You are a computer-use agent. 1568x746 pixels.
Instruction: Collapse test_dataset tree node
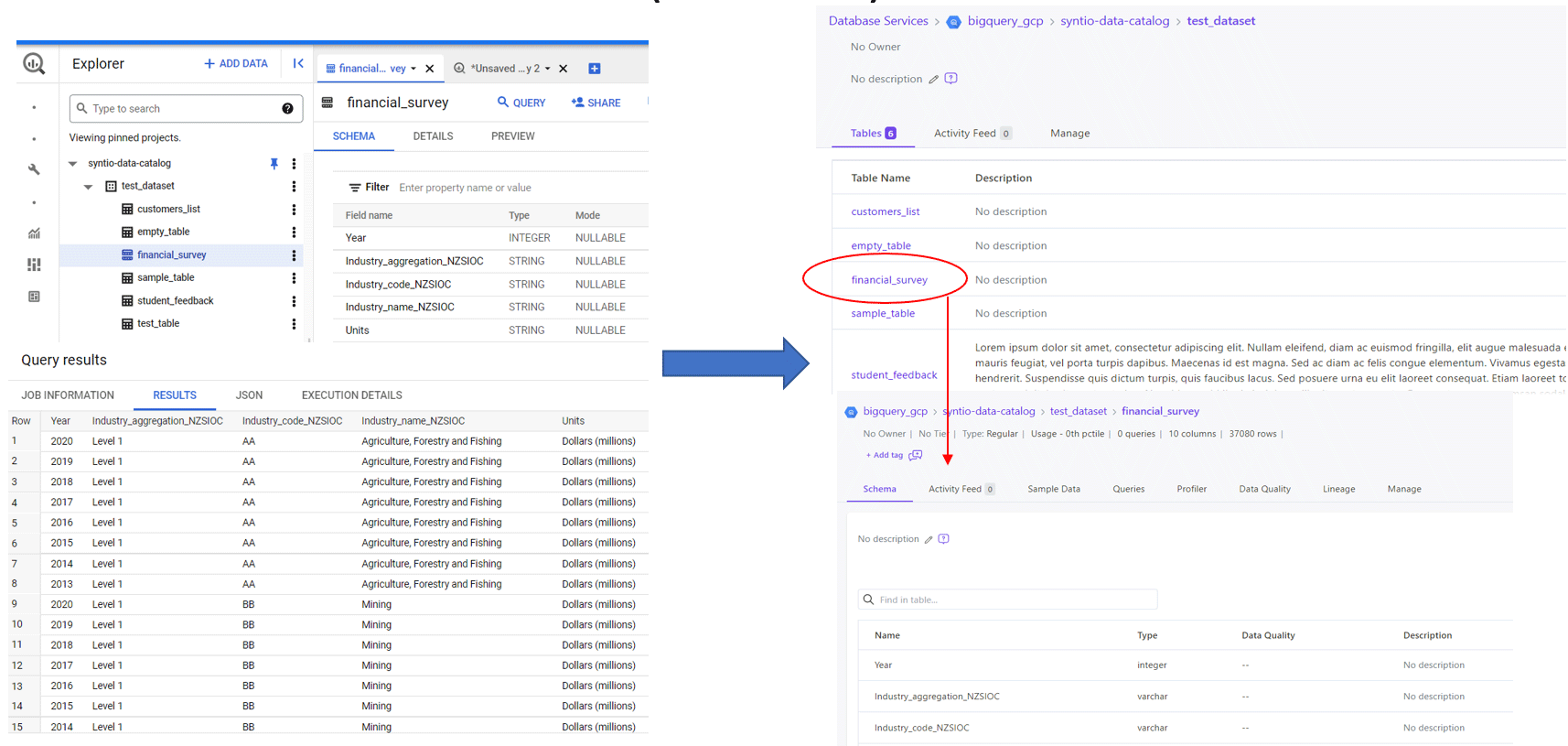point(89,187)
